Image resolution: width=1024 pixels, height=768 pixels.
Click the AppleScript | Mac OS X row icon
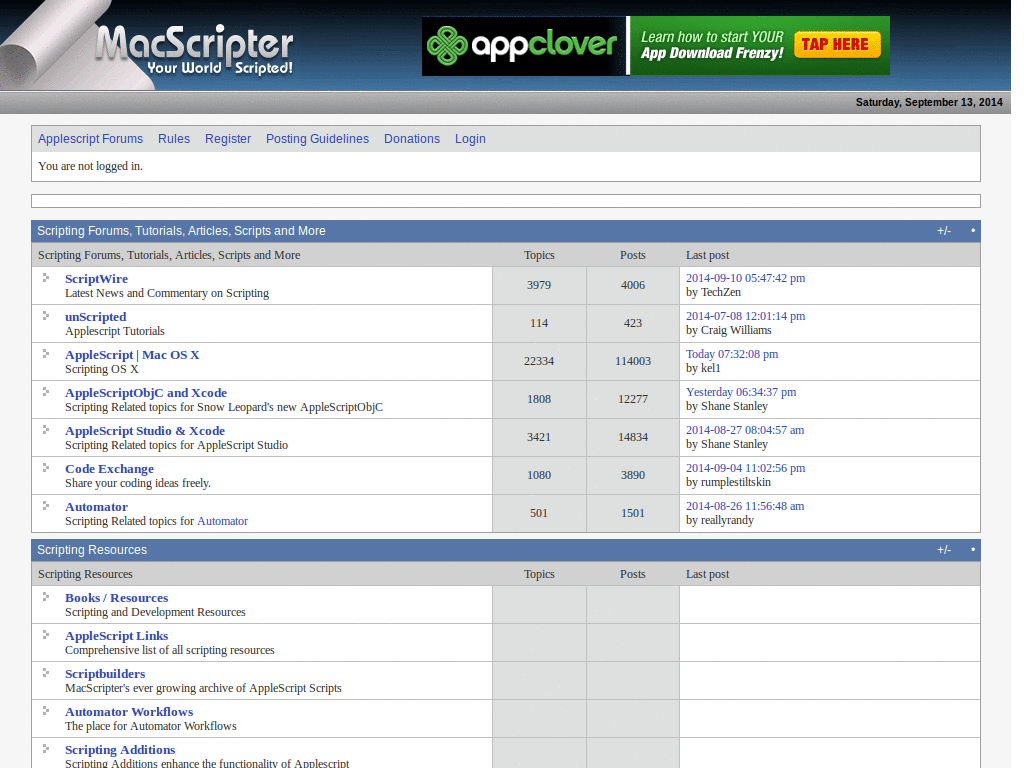[x=46, y=353]
